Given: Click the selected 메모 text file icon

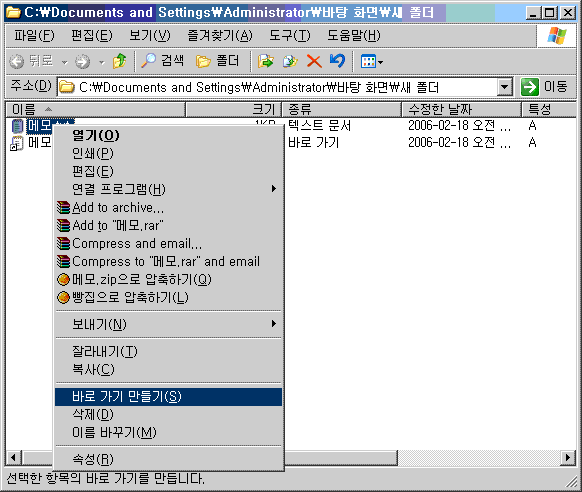Looking at the screenshot, I should click(x=17, y=126).
